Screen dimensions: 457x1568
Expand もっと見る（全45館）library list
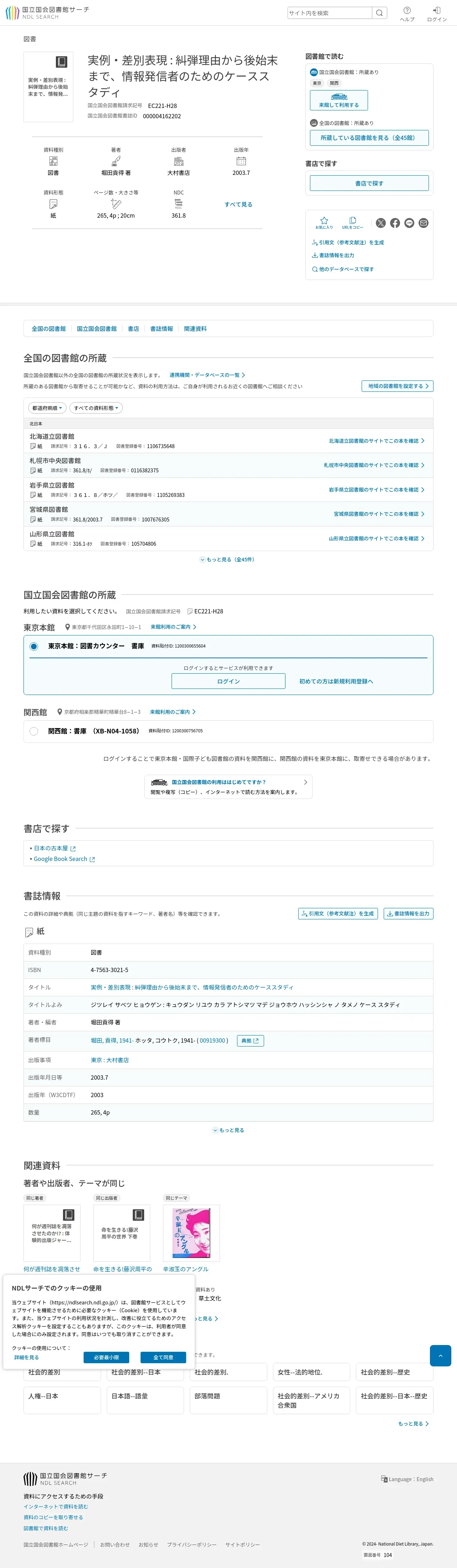coord(227,559)
